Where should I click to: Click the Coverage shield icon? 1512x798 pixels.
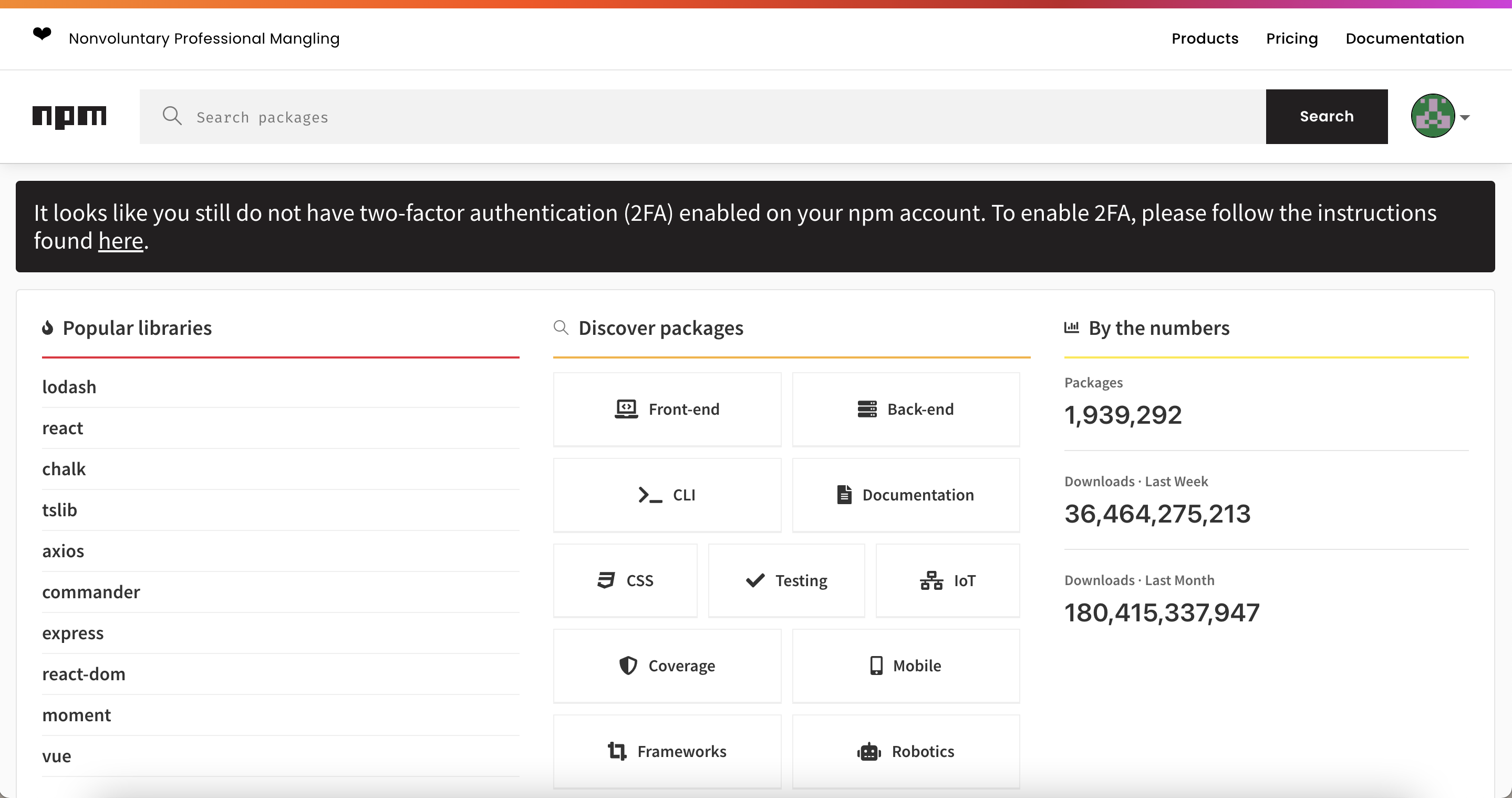[x=628, y=666]
